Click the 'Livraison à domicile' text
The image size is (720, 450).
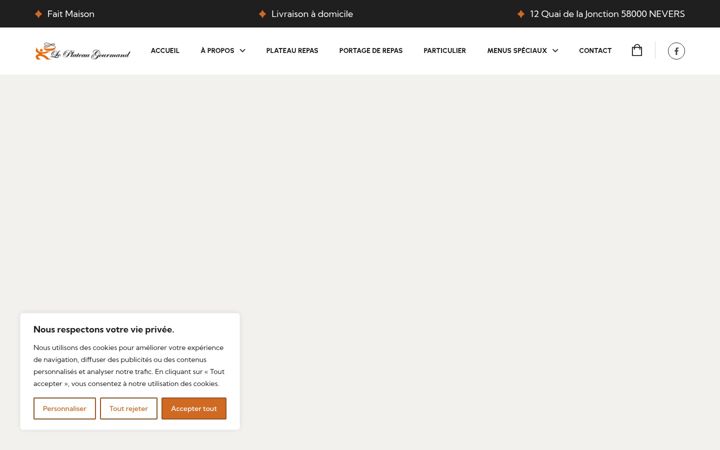coord(312,14)
